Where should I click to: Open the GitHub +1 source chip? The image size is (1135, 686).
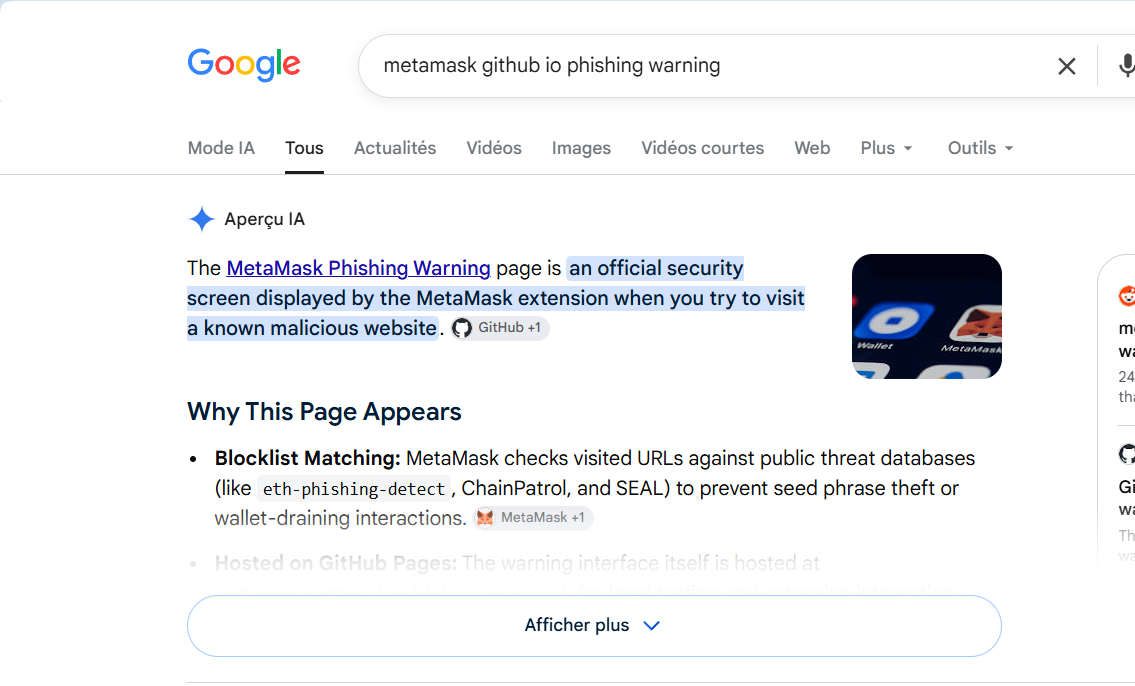click(500, 328)
